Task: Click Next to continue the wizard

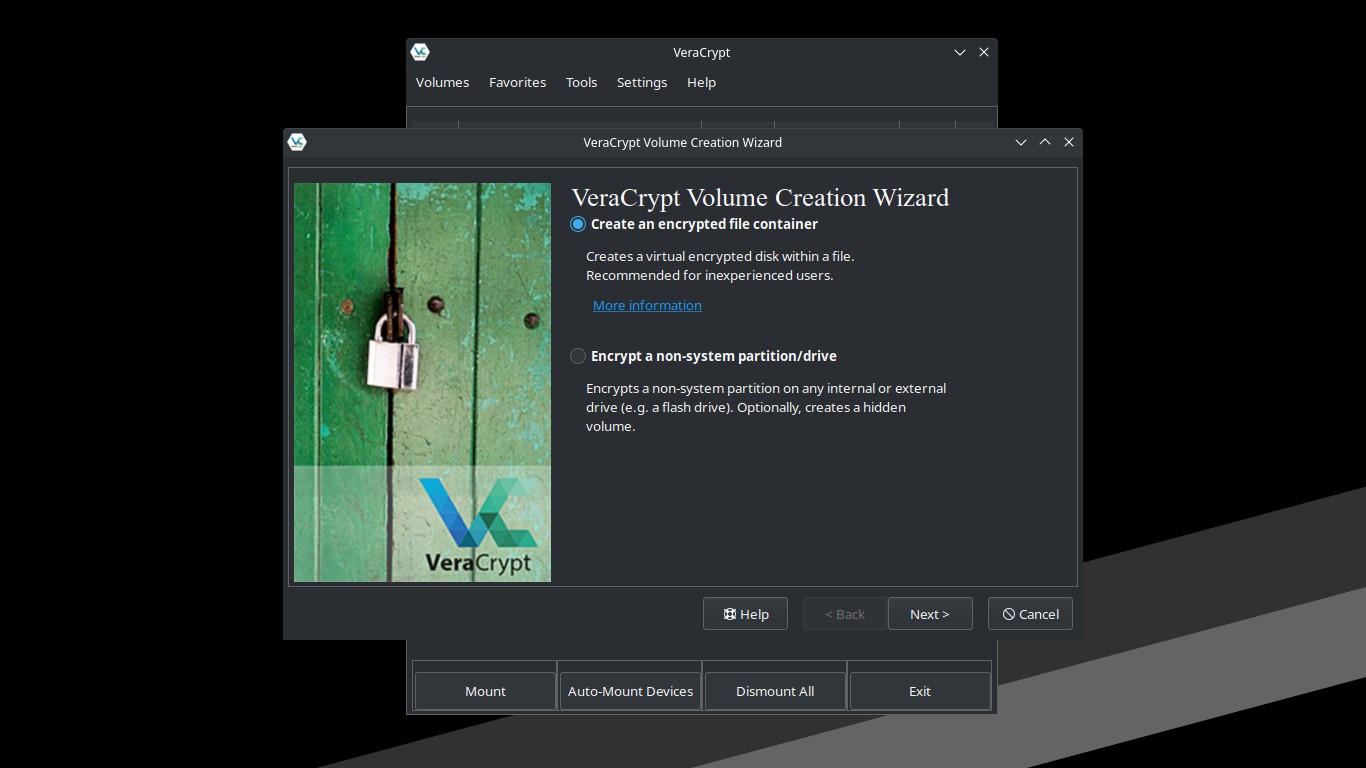Action: click(930, 614)
